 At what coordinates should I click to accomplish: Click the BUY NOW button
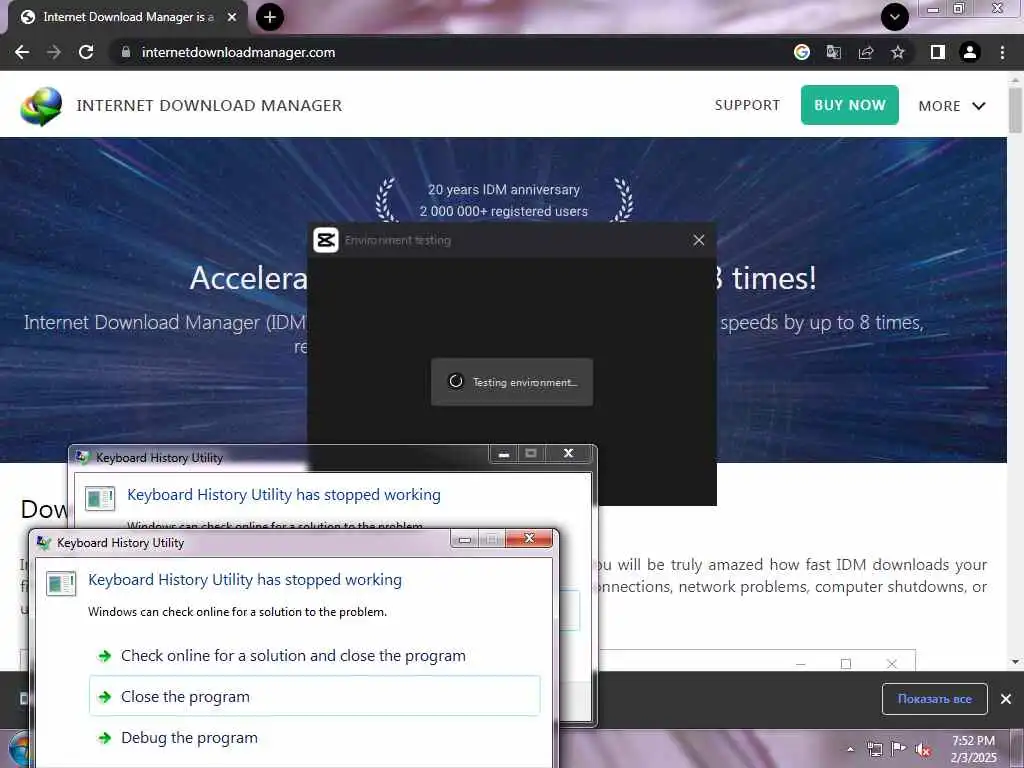click(x=850, y=105)
